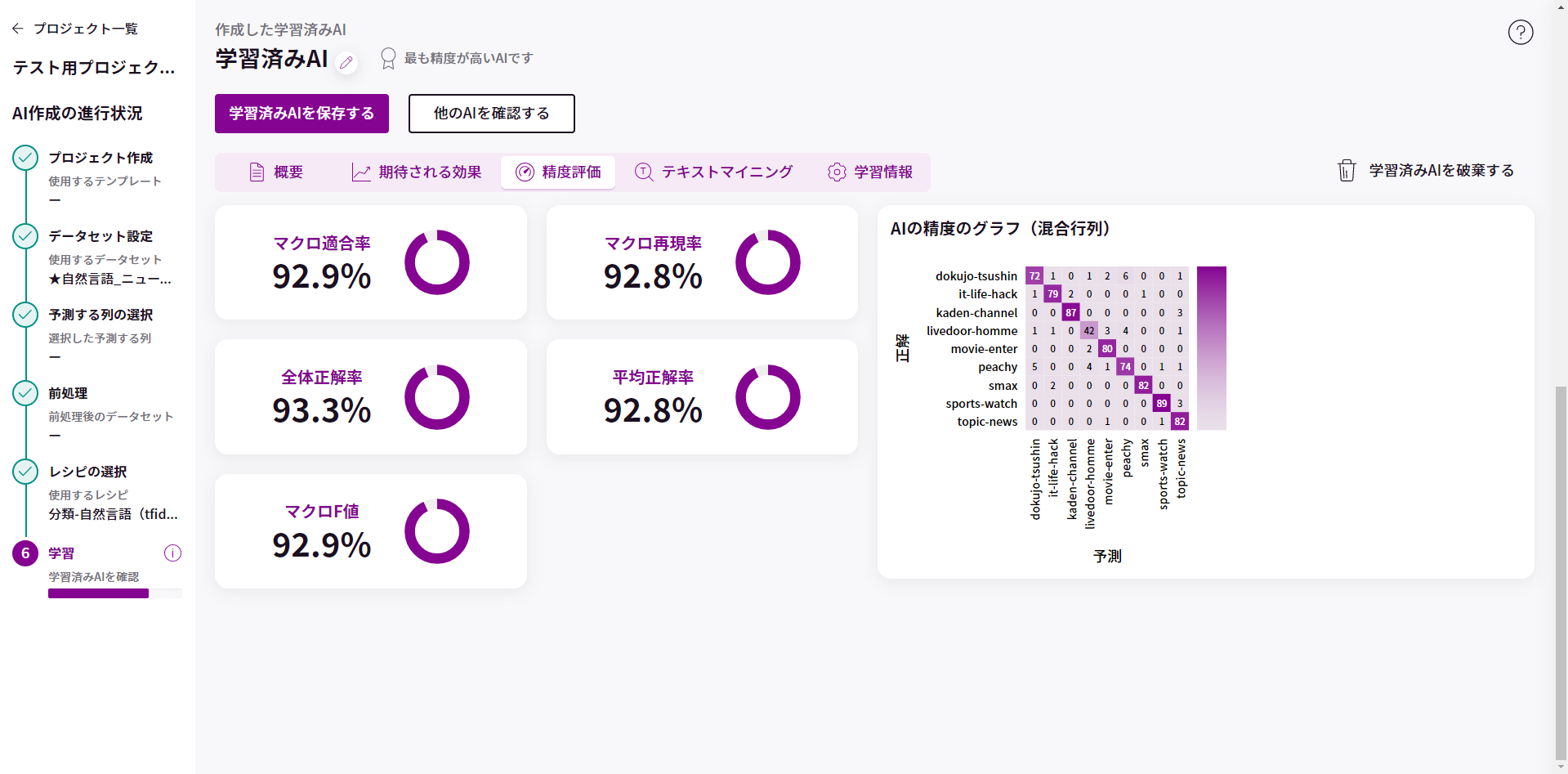
Task: Switch to the 概要 tab
Action: [276, 172]
